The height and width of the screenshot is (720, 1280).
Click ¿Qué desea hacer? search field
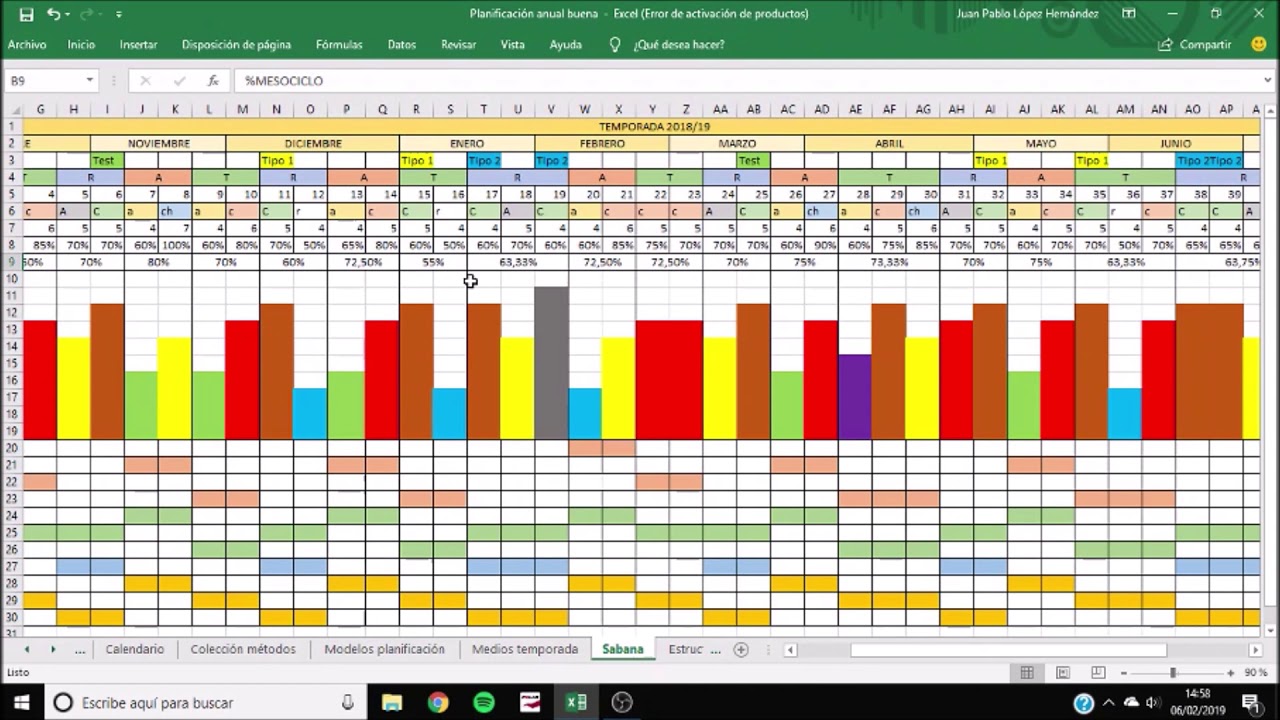679,44
